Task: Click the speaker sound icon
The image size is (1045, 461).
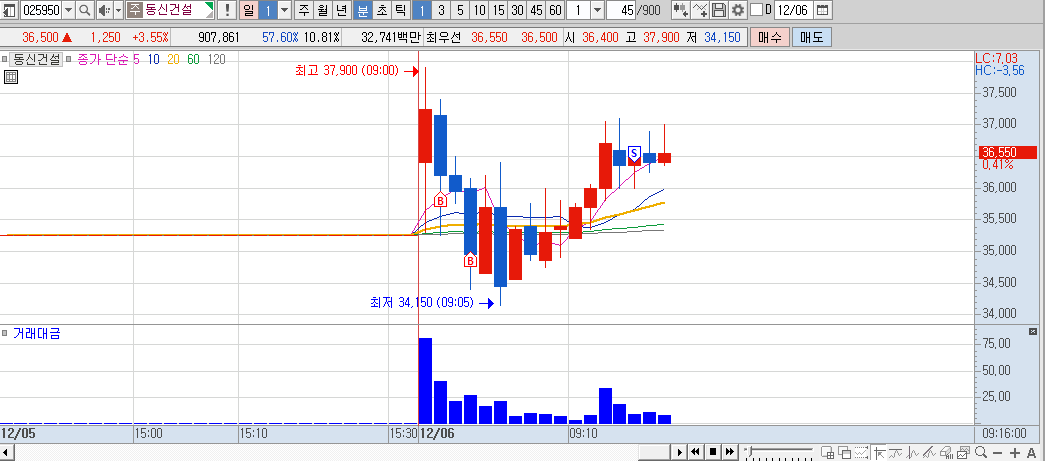Action: coord(104,9)
